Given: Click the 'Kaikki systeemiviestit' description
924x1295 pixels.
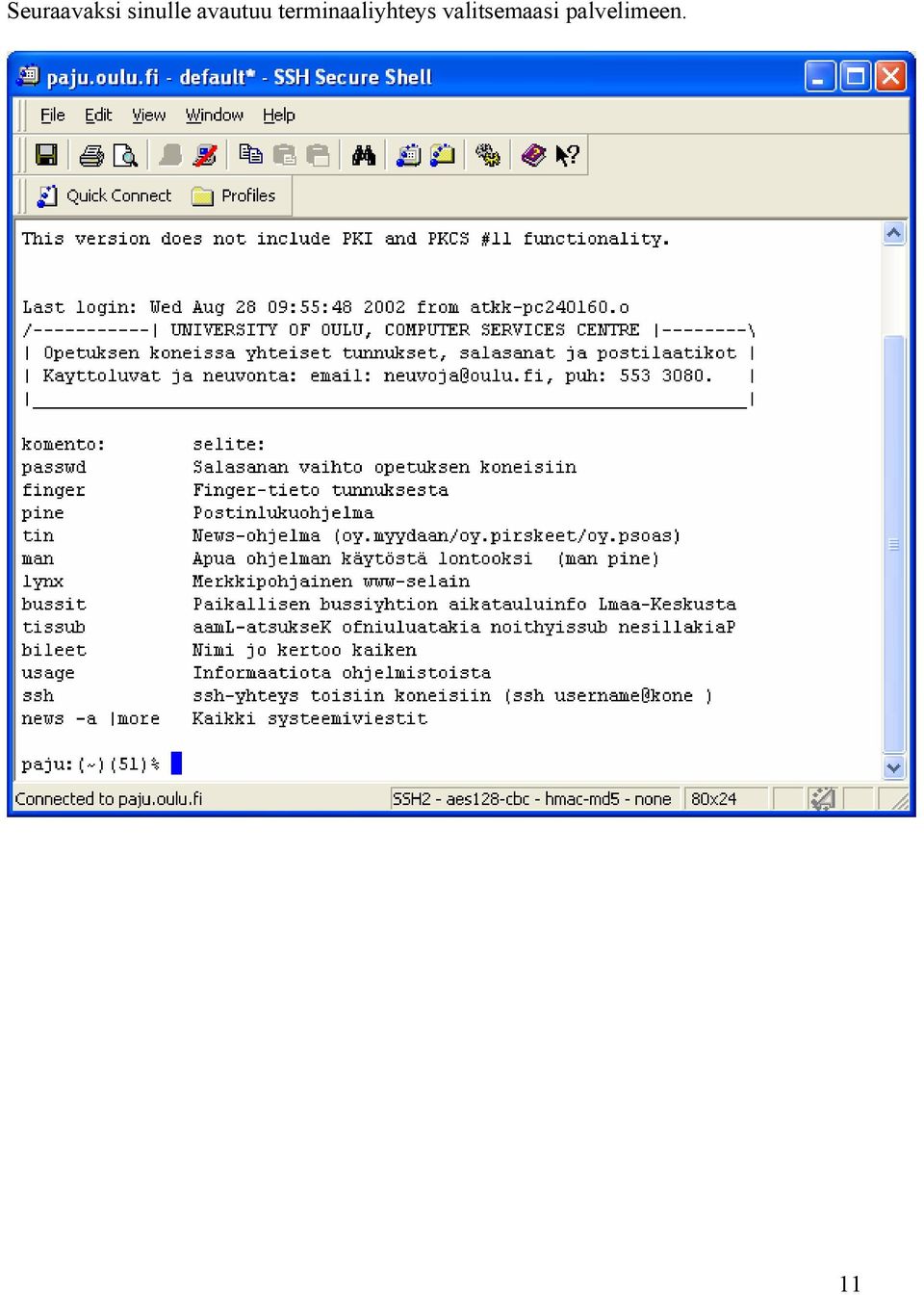Looking at the screenshot, I should (x=310, y=719).
